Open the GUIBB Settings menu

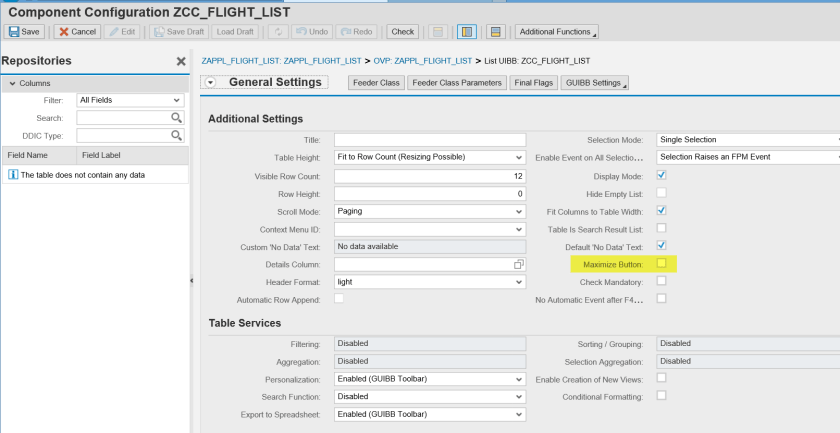pyautogui.click(x=595, y=82)
